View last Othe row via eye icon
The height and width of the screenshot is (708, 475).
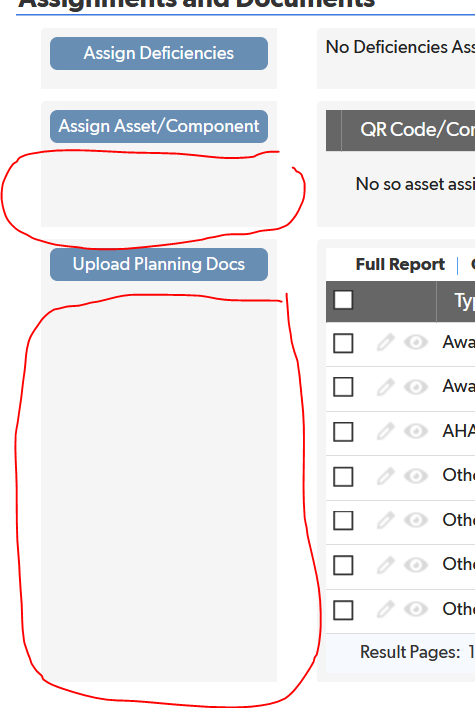click(x=416, y=609)
